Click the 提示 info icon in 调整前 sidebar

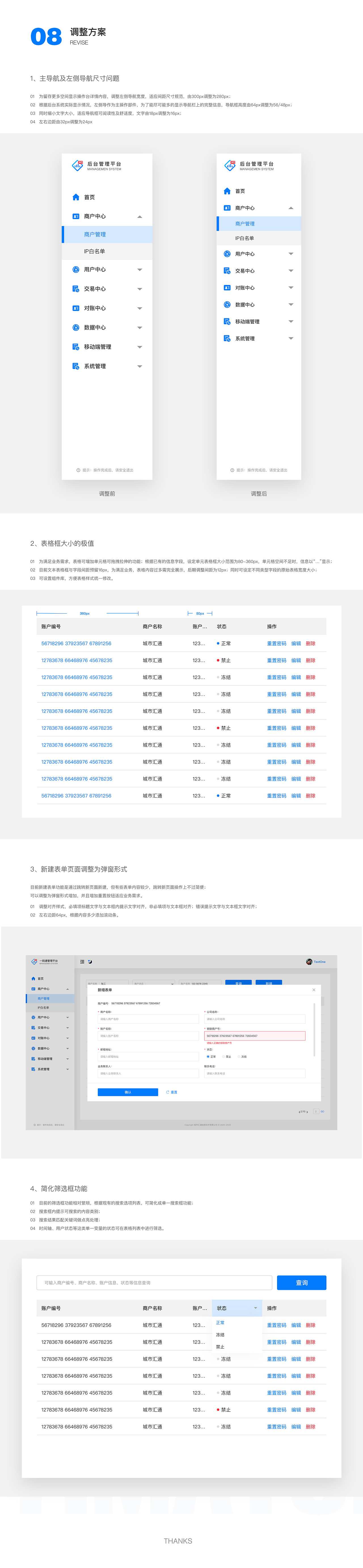point(78,470)
